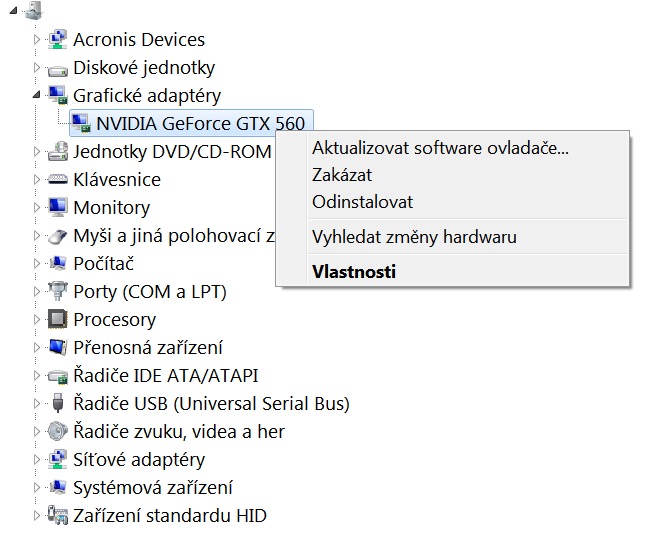This screenshot has width=645, height=543.
Task: Click the Diskové jednotky drive icon
Action: coord(58,68)
